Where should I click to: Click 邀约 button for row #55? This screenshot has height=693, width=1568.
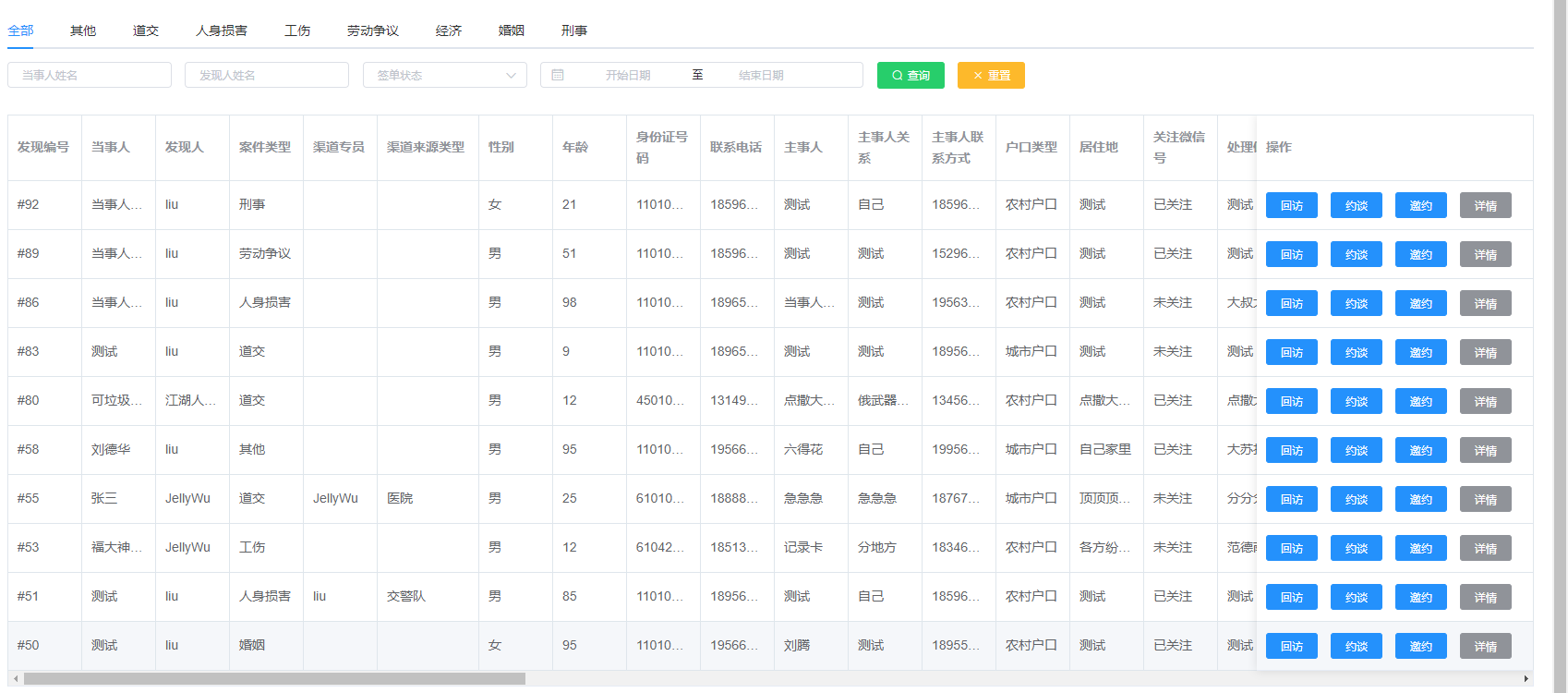click(x=1421, y=499)
